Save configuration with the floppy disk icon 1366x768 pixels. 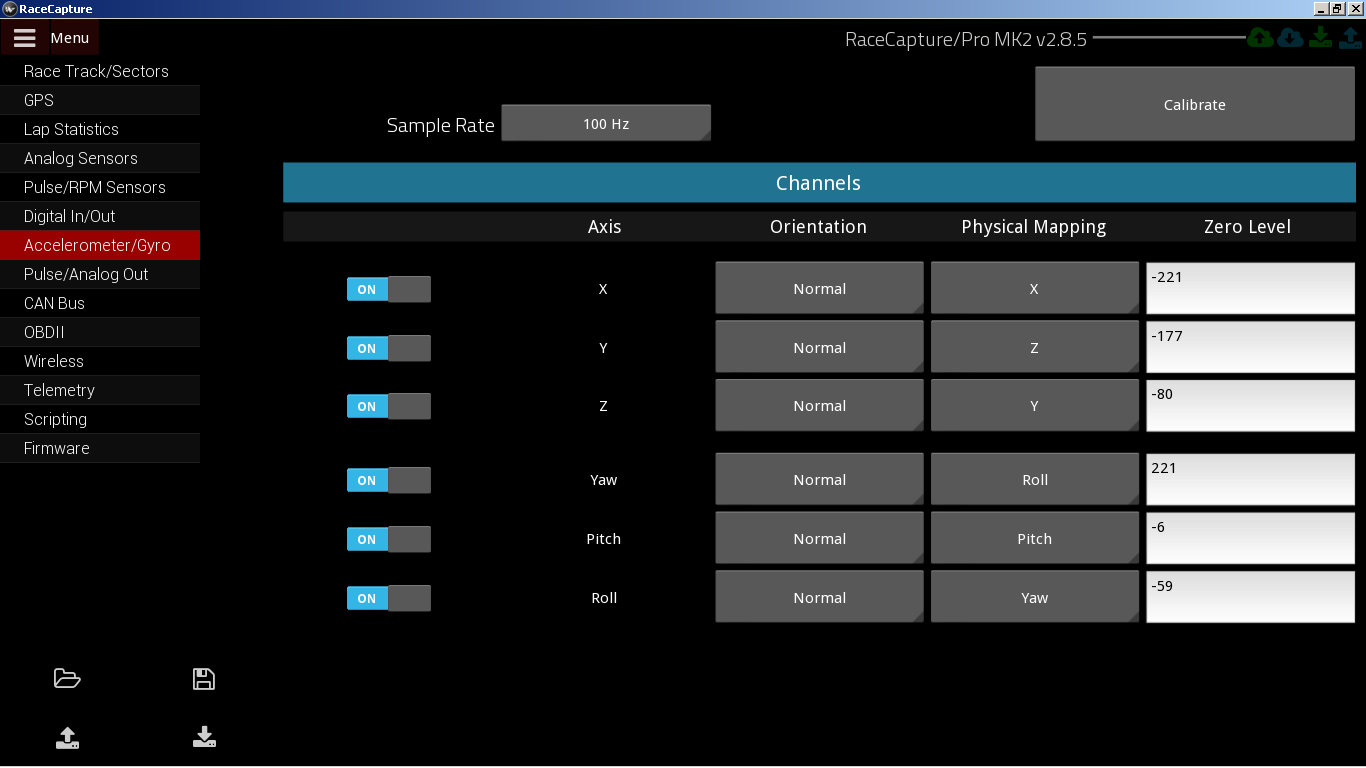tap(204, 679)
